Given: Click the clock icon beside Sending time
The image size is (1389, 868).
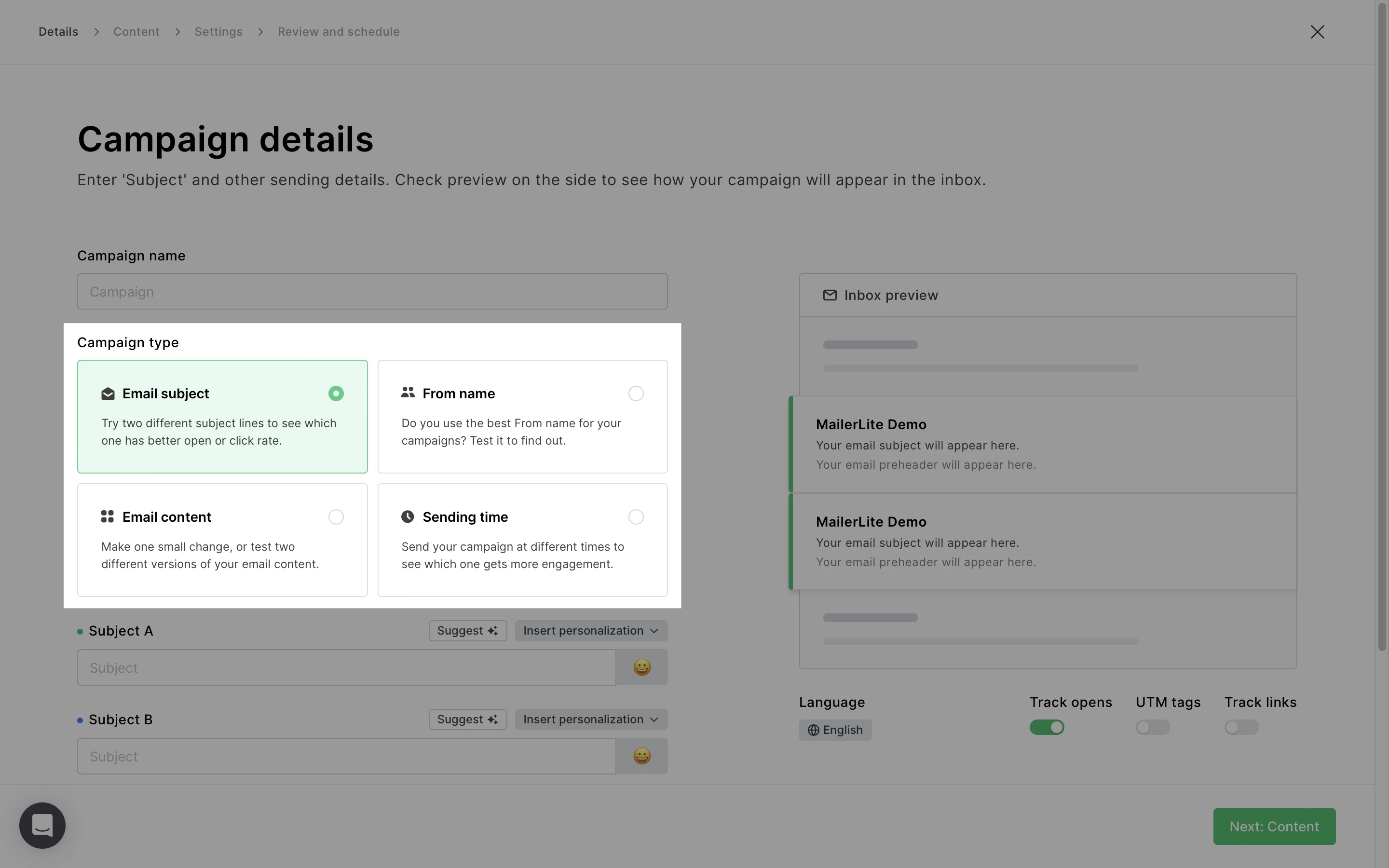Looking at the screenshot, I should [408, 516].
